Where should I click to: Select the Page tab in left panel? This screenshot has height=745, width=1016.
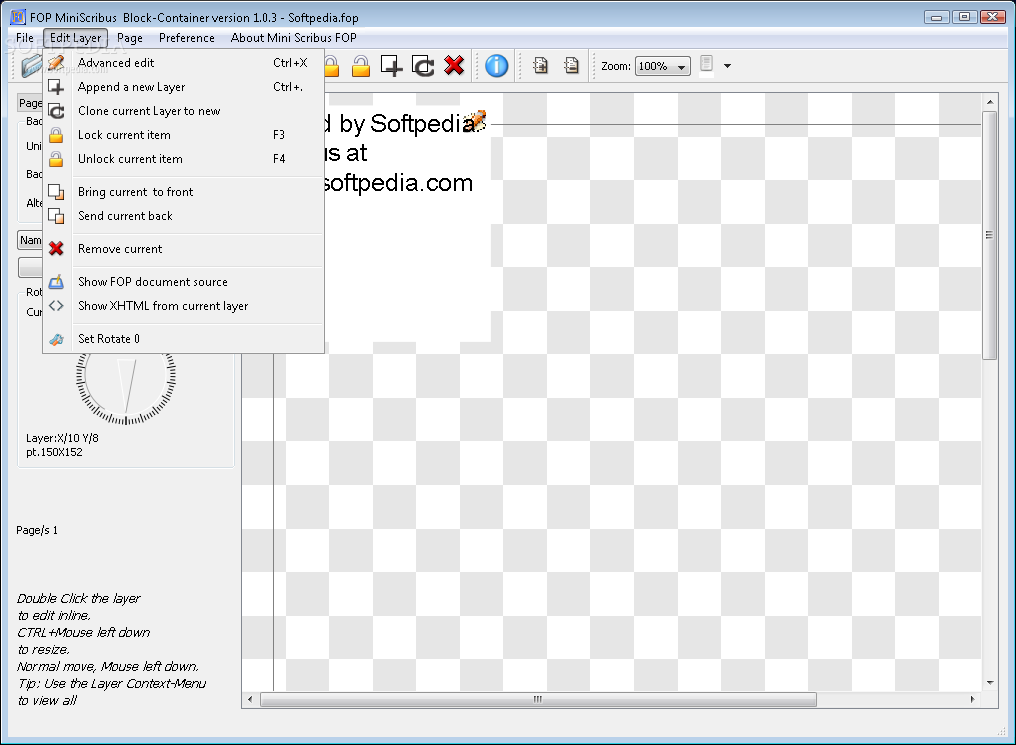point(30,103)
